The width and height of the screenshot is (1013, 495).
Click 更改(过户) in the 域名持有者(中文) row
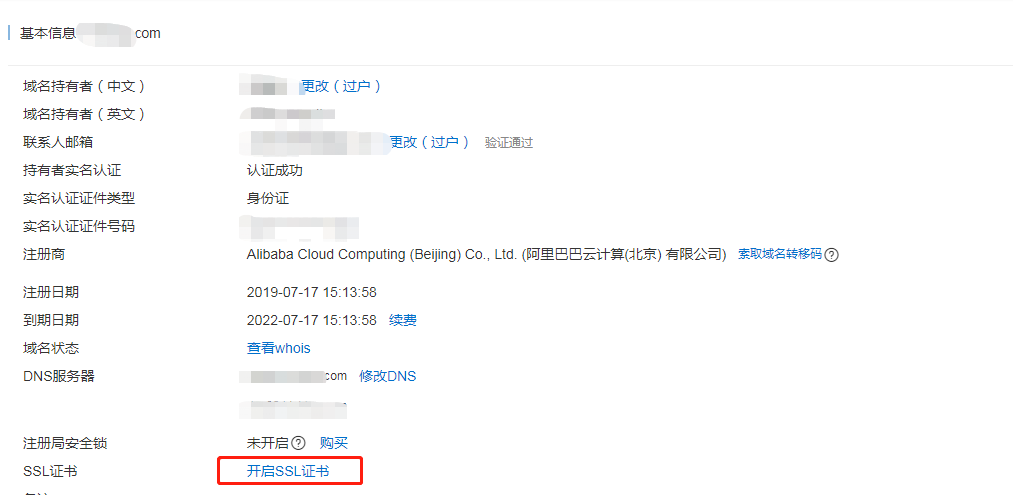[341, 86]
